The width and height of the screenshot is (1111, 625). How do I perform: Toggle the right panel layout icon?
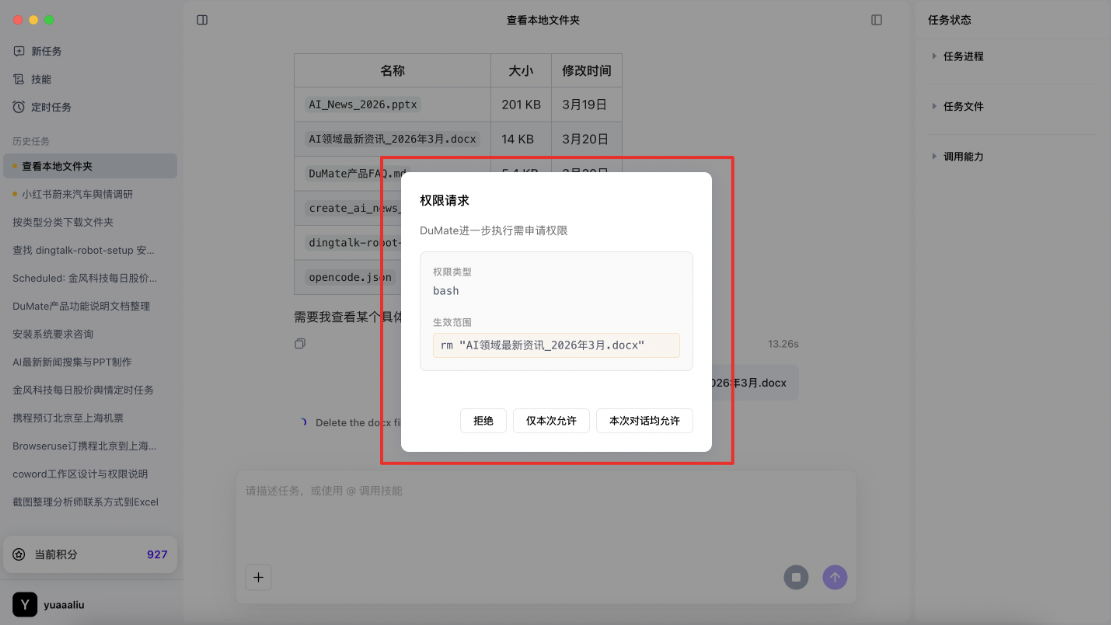click(877, 20)
